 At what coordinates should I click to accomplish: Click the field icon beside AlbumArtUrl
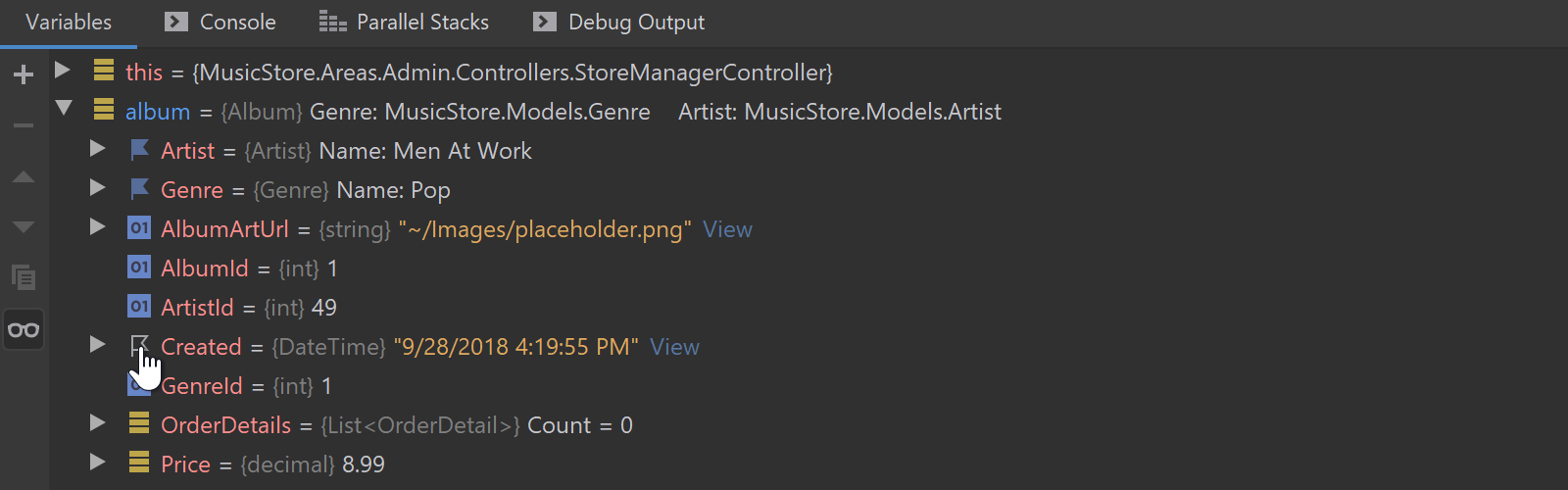click(139, 228)
